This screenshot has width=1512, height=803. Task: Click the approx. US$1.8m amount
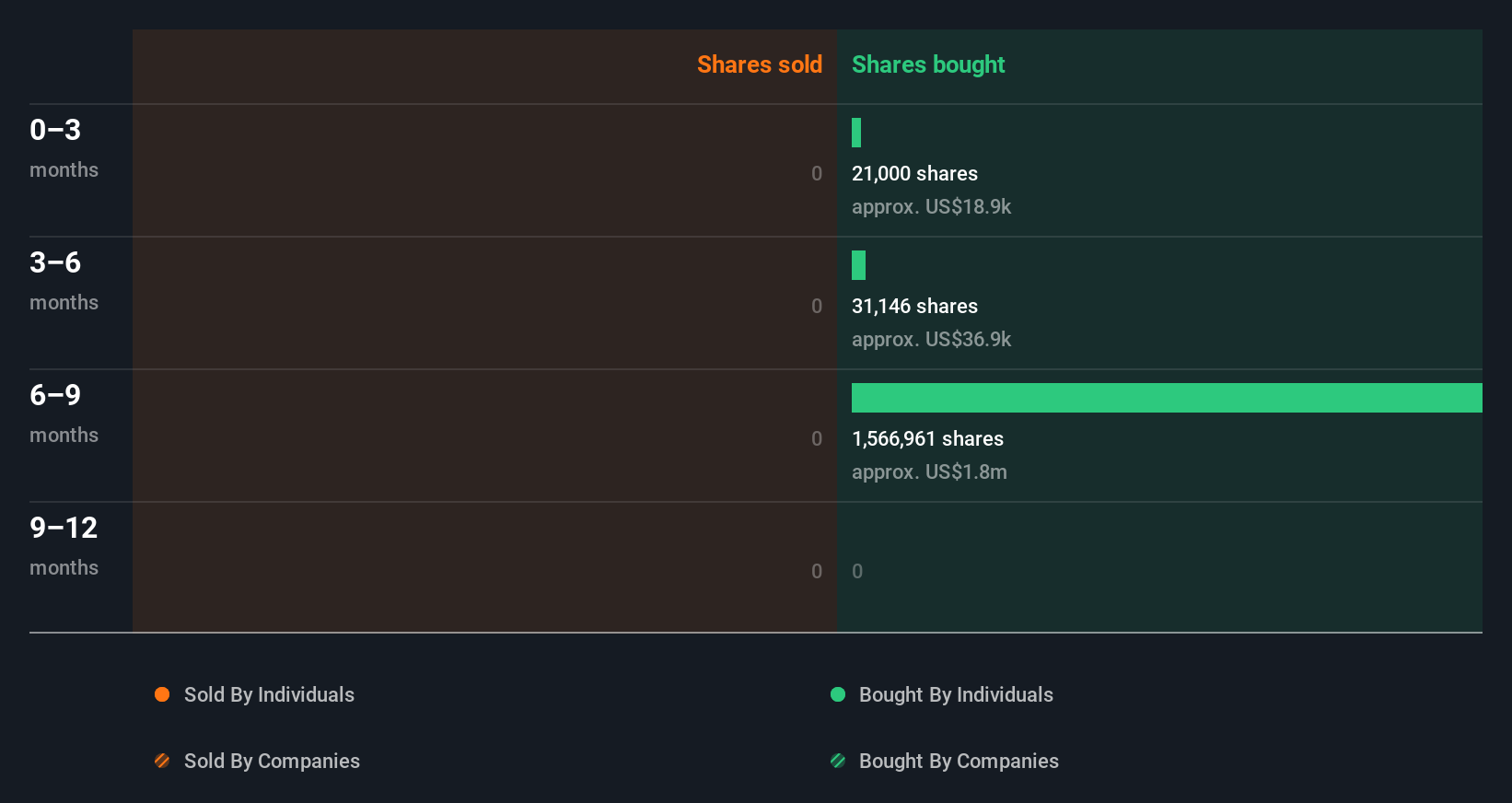pyautogui.click(x=929, y=471)
